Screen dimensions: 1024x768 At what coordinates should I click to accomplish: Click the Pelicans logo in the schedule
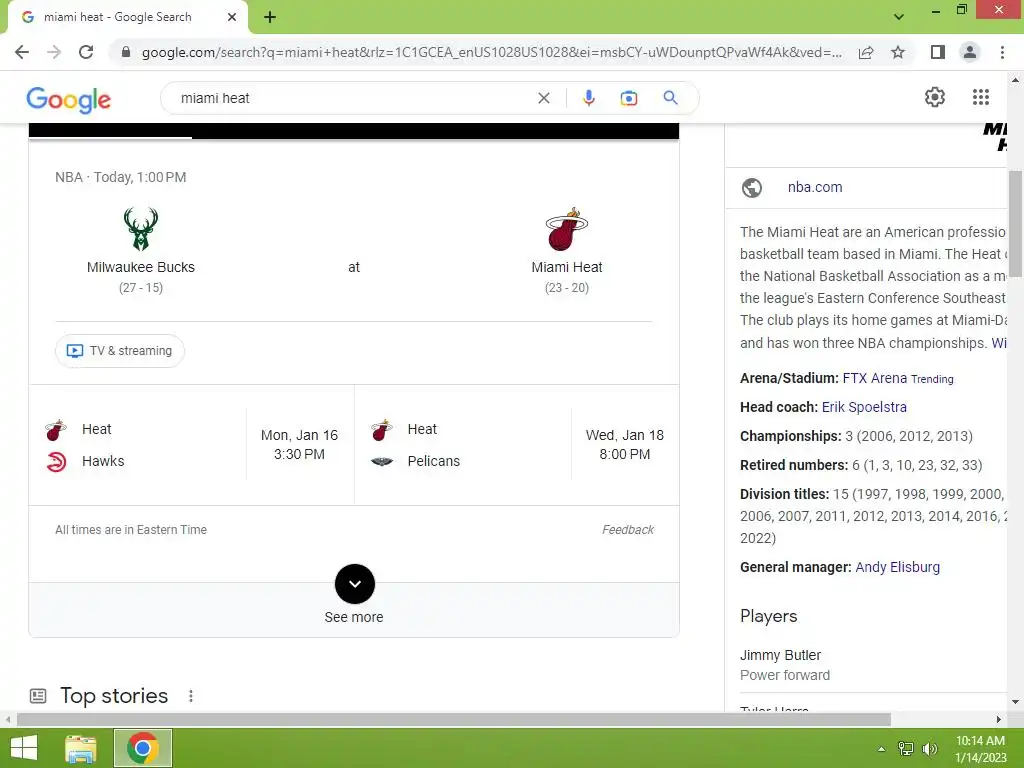(x=382, y=462)
